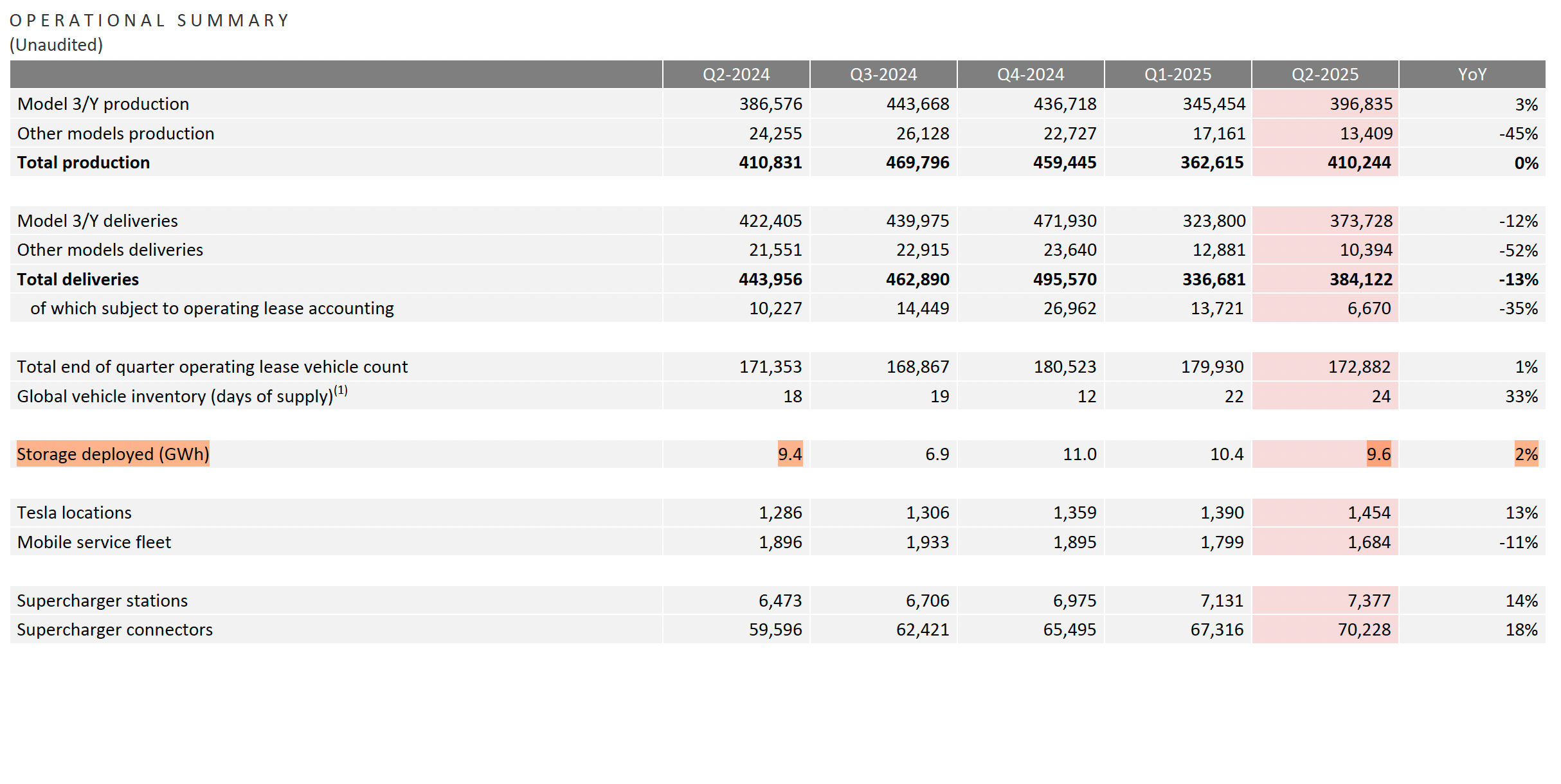Screen dimensions: 1561x784
Task: Select the highlighted 2% YoY cell
Action: [1526, 454]
